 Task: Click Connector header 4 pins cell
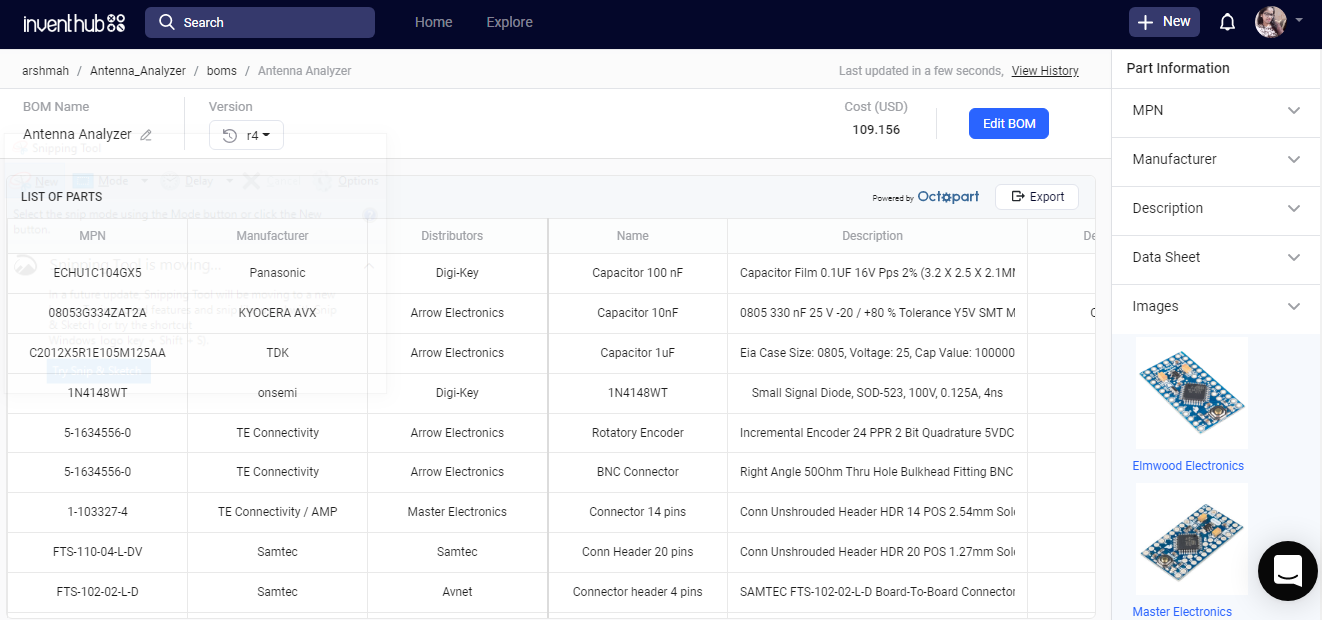point(637,592)
